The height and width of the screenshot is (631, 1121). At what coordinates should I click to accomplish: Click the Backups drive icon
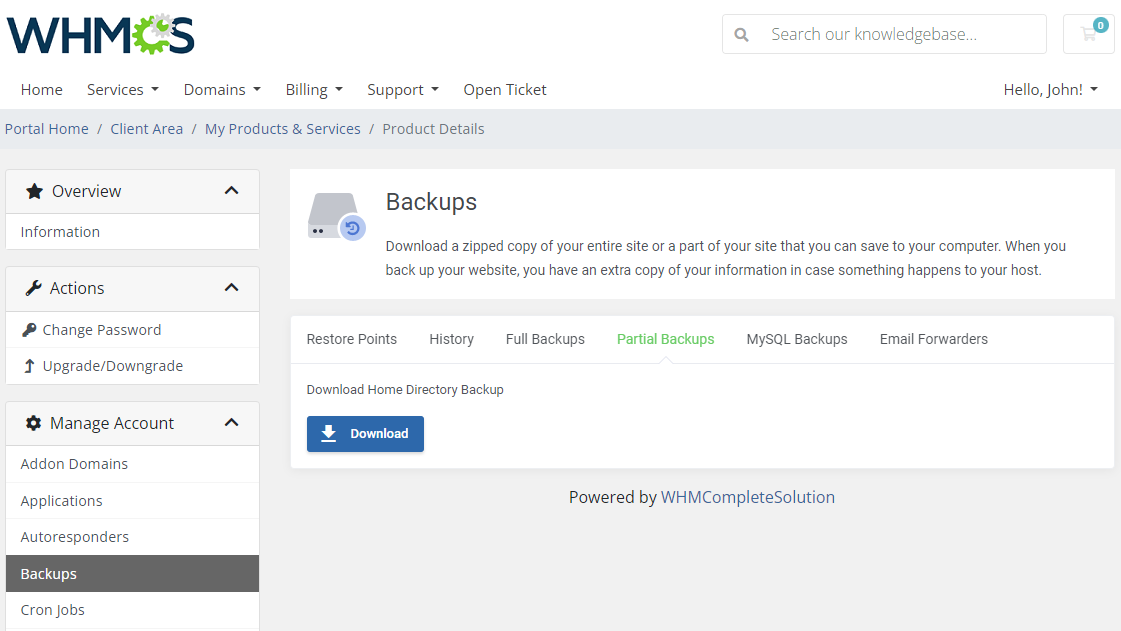click(337, 217)
